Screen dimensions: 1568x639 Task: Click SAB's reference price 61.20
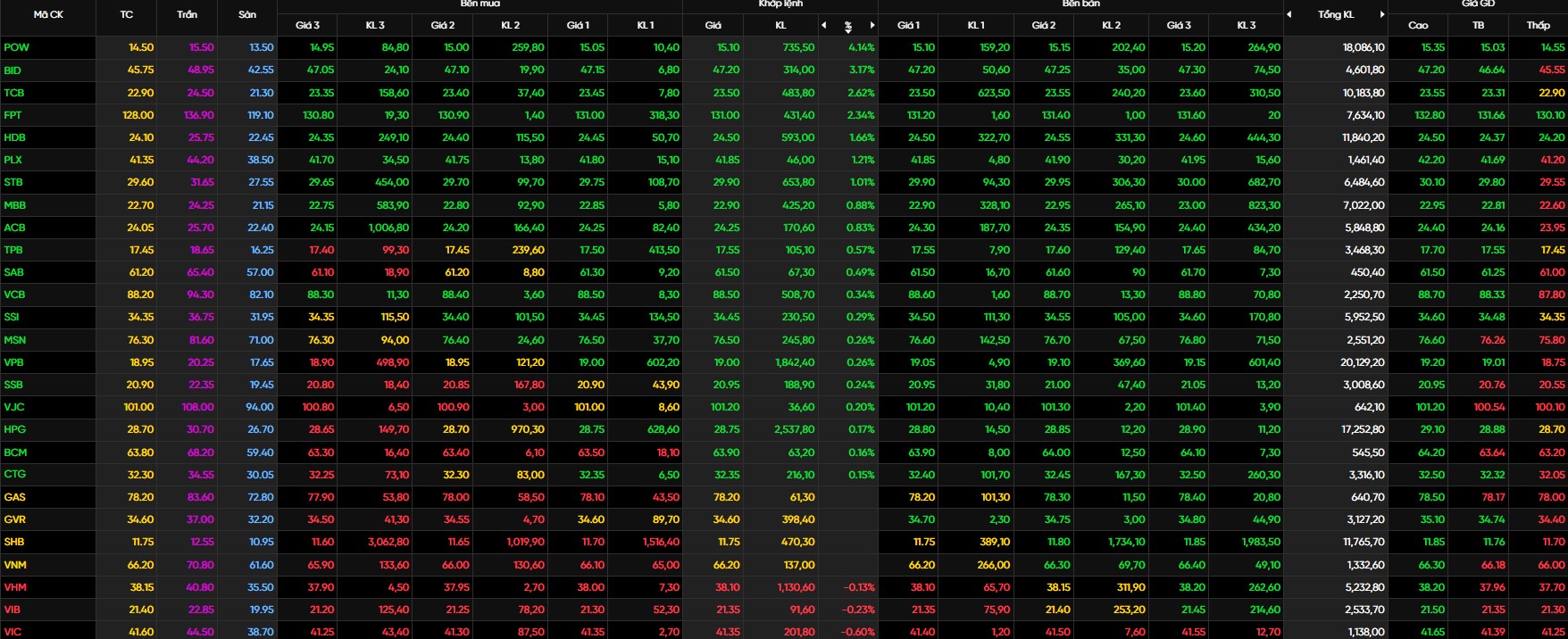click(141, 272)
